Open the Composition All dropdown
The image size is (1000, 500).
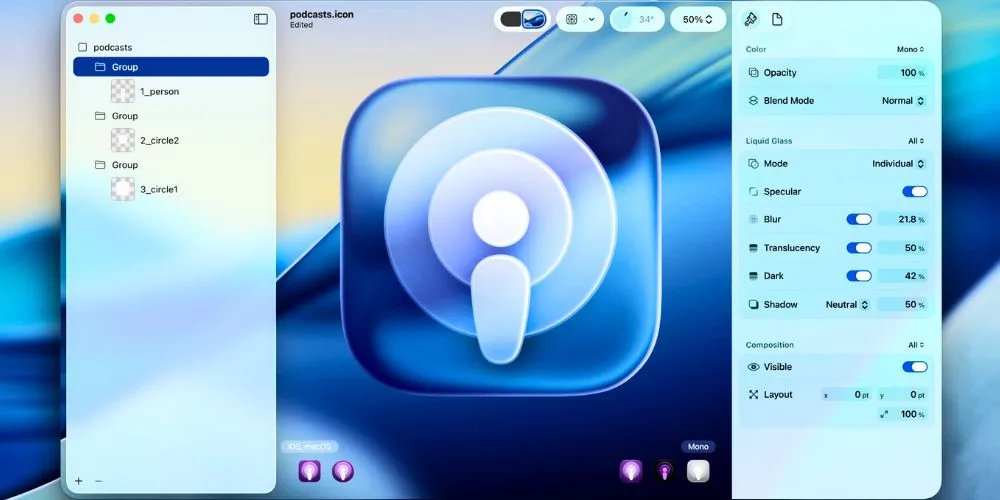tap(916, 345)
